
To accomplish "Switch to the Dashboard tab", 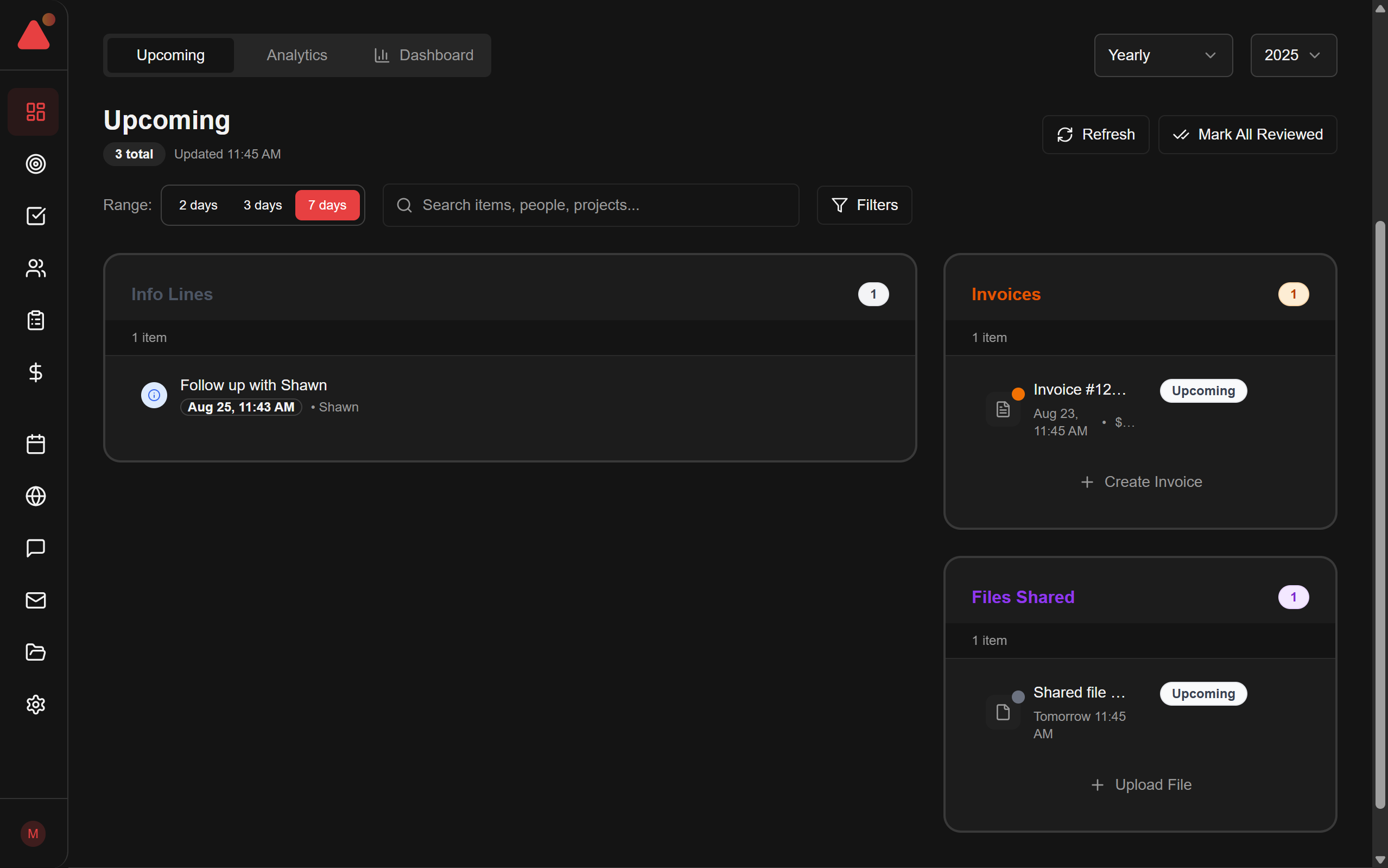I will (x=423, y=55).
